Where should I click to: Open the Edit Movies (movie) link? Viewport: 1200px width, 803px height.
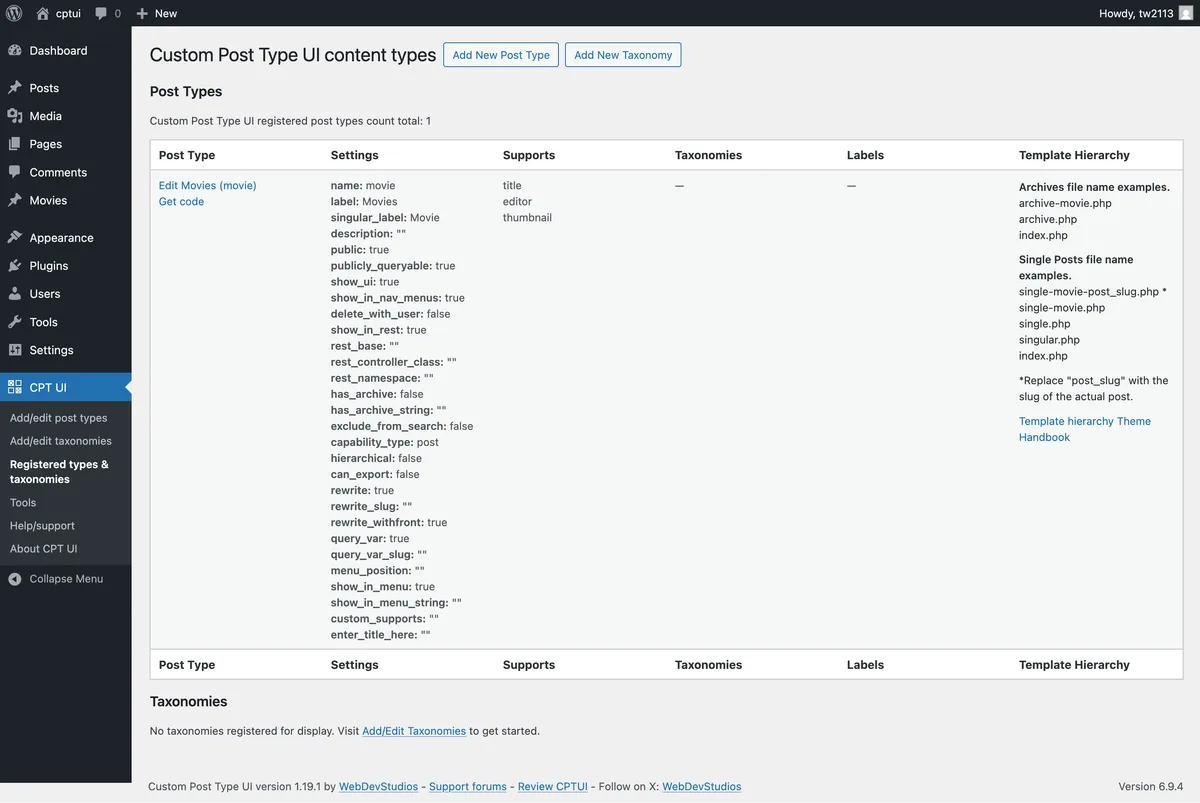point(208,185)
